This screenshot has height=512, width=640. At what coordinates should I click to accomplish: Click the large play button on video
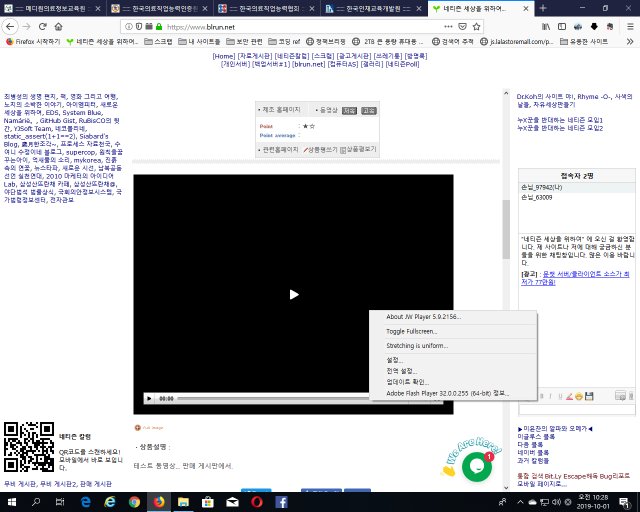click(x=293, y=294)
